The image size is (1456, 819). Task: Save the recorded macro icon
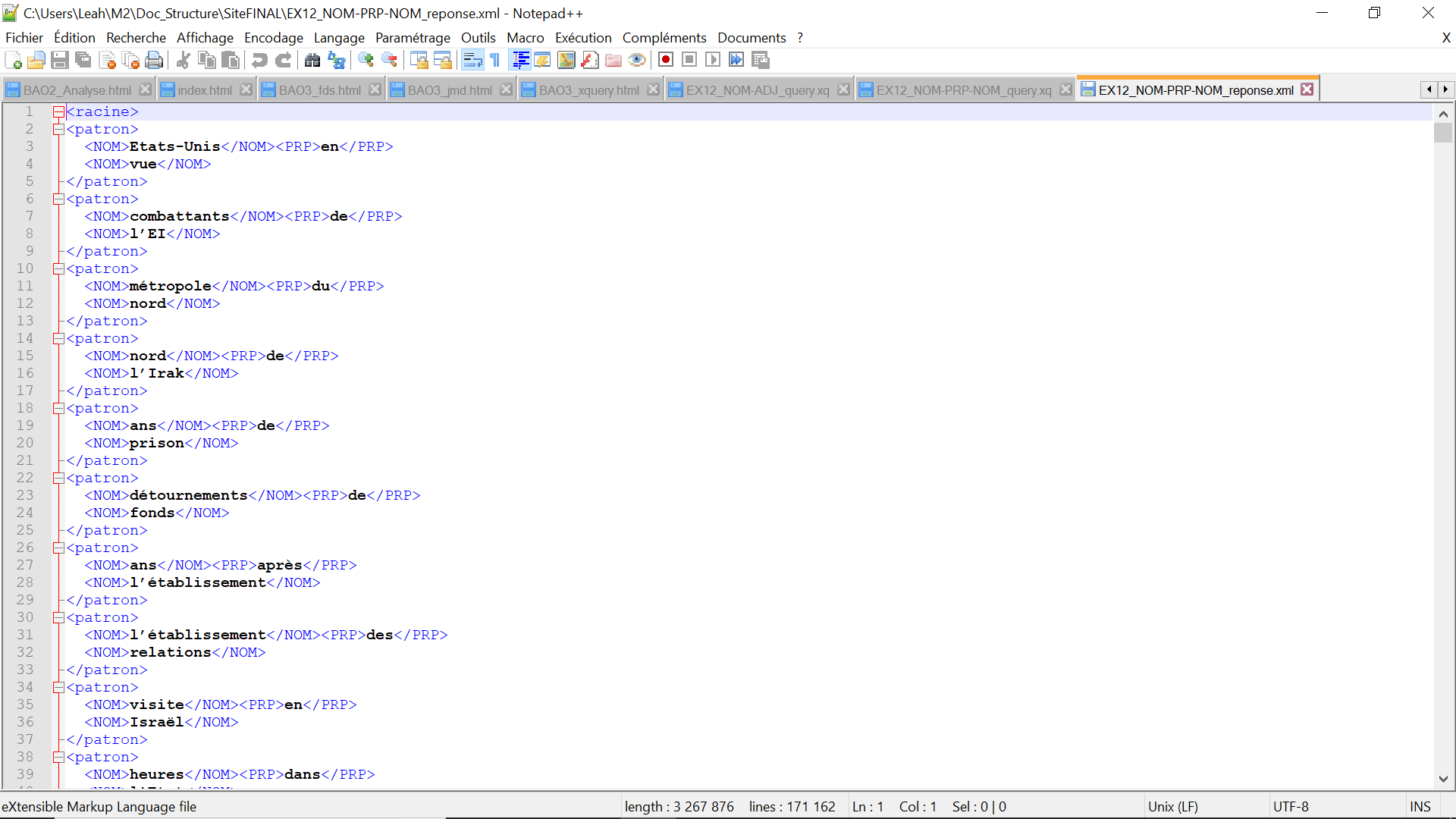tap(761, 60)
